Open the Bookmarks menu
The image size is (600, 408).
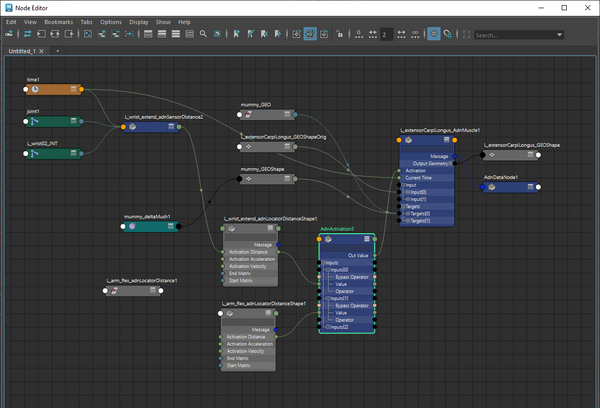[58, 21]
